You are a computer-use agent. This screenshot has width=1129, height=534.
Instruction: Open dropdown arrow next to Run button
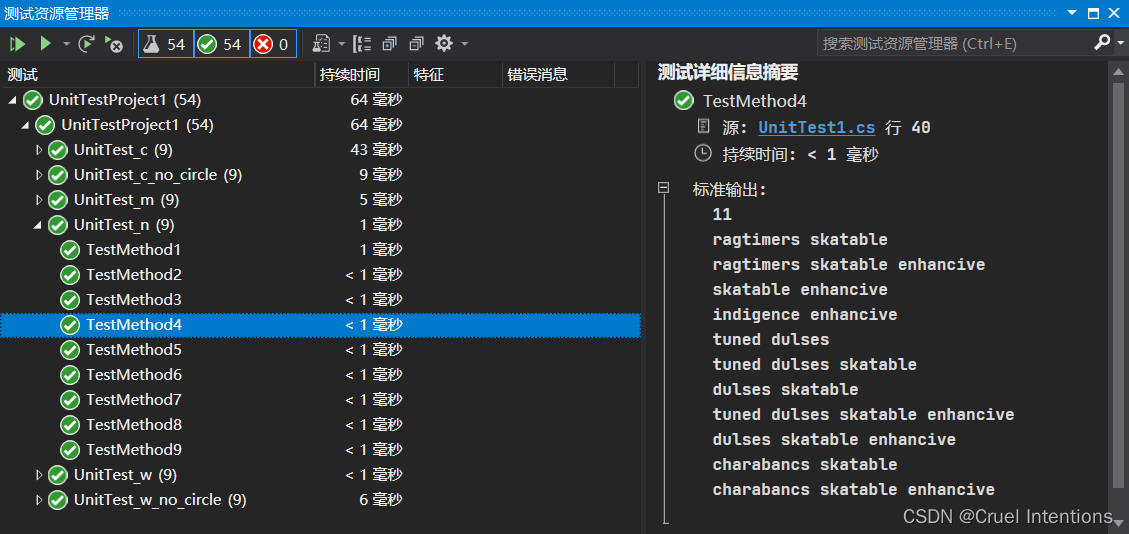tap(66, 44)
